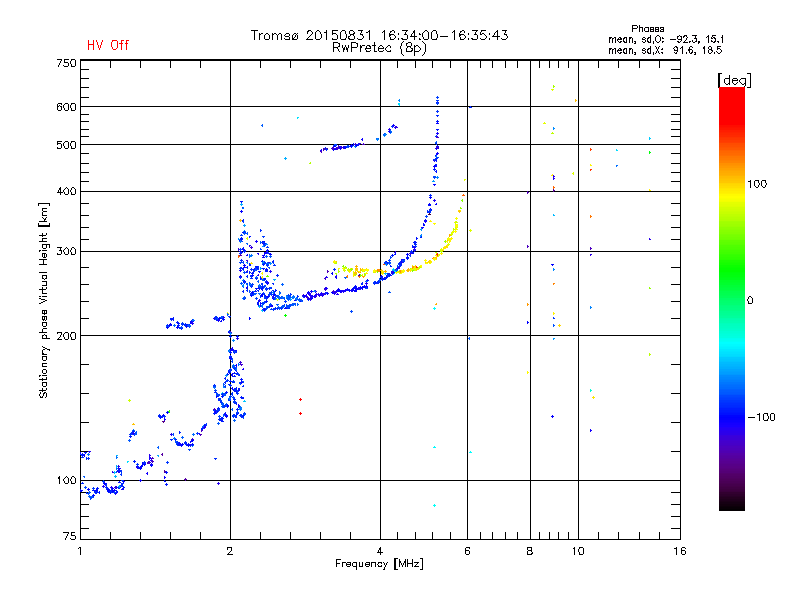The height and width of the screenshot is (600, 800).
Task: Click the two red data points near 150 km
Action: pyautogui.click(x=301, y=407)
